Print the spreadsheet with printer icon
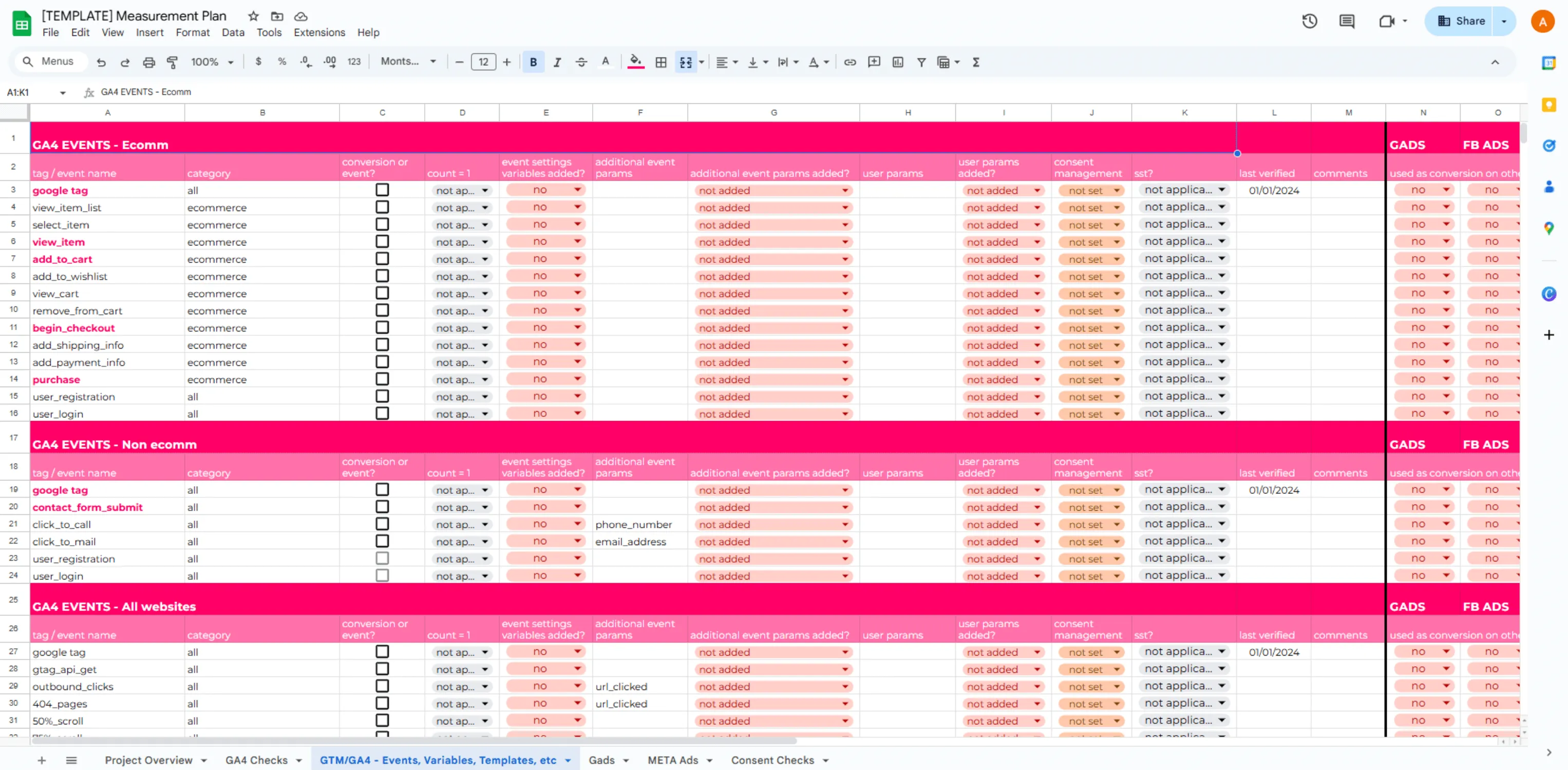The height and width of the screenshot is (770, 1568). (x=148, y=62)
